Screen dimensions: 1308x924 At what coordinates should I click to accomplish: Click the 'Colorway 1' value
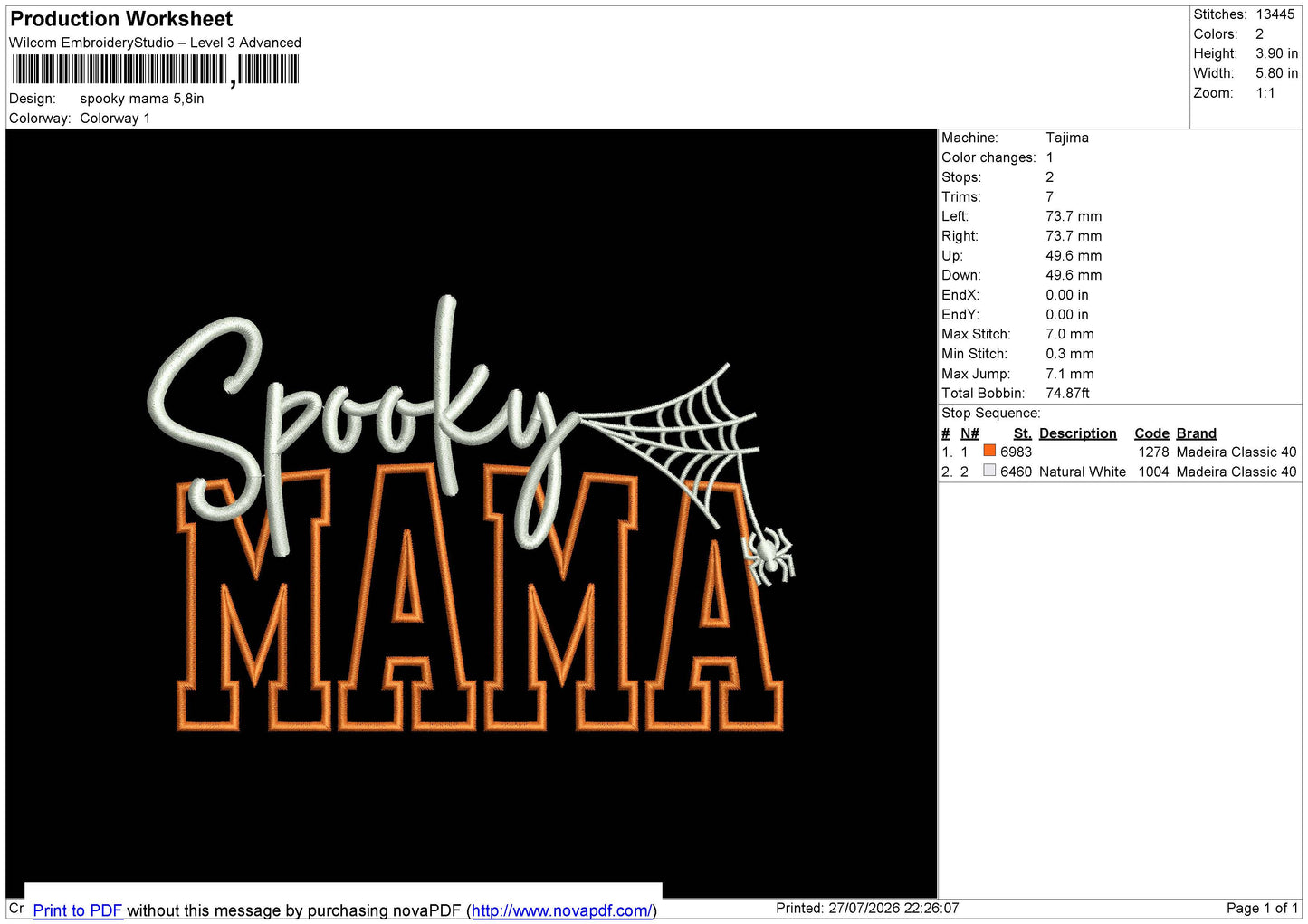[115, 119]
